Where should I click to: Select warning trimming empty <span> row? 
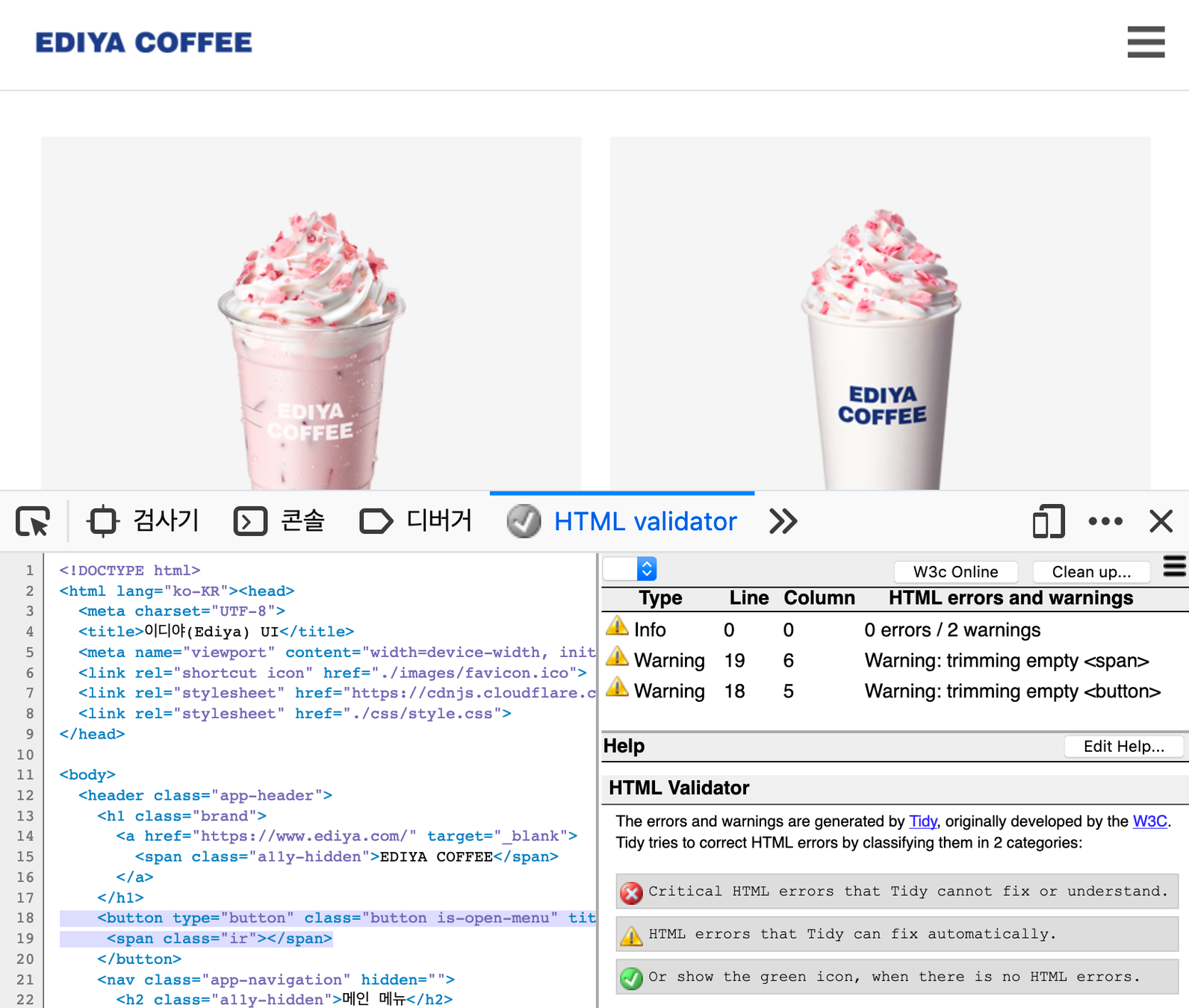pos(895,661)
